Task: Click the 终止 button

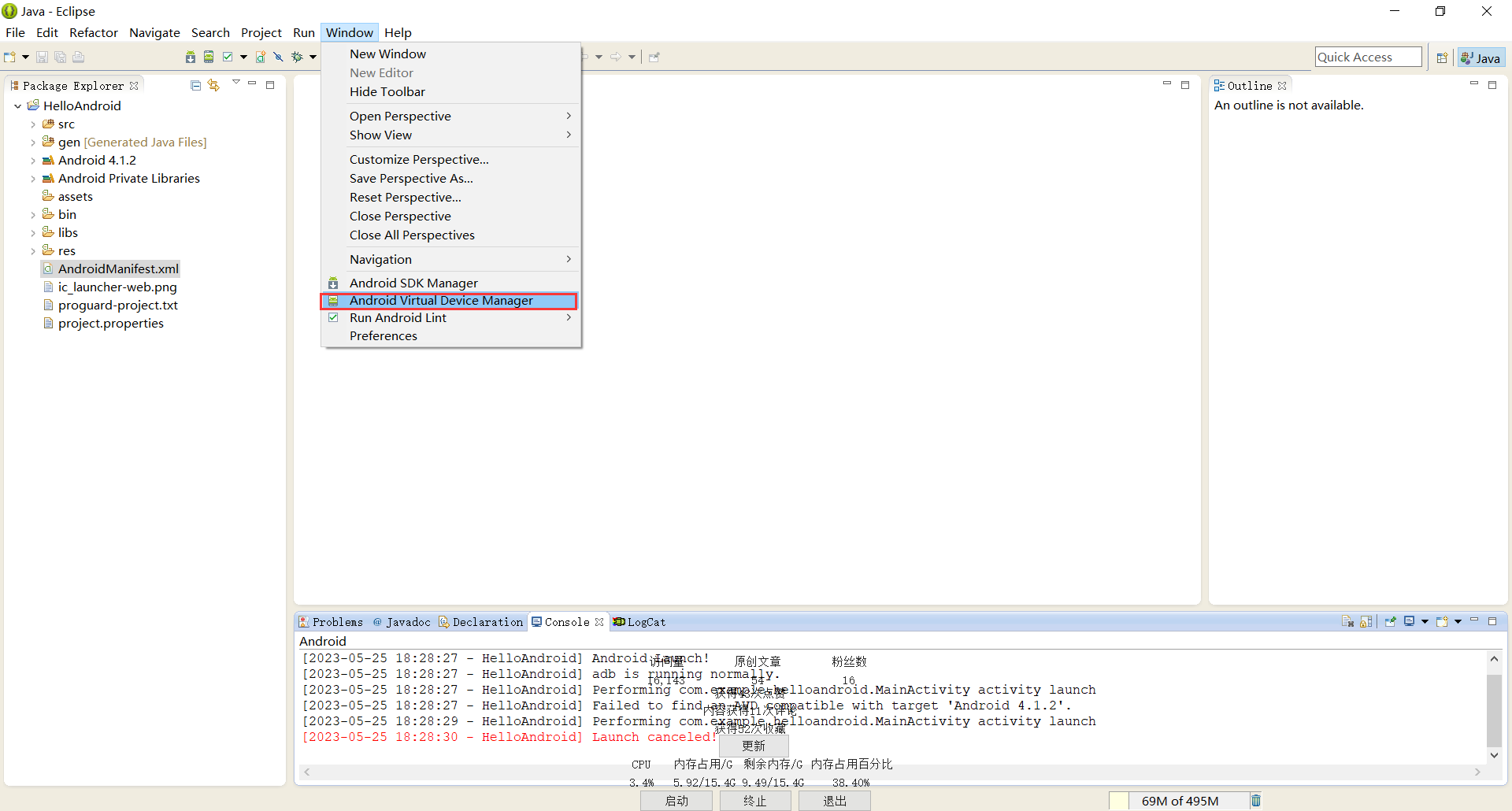Action: point(755,800)
